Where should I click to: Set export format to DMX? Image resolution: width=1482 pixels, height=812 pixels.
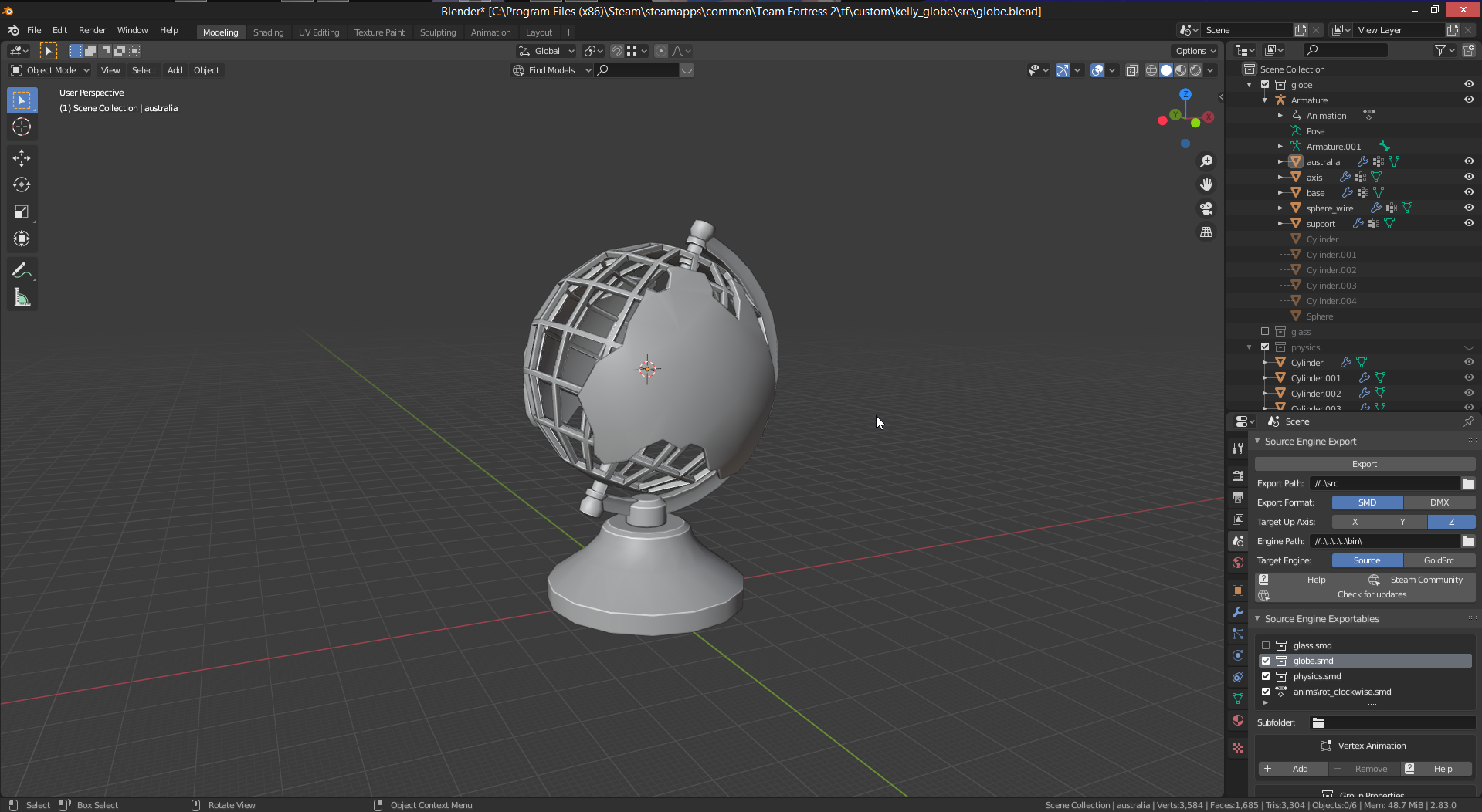click(x=1439, y=502)
